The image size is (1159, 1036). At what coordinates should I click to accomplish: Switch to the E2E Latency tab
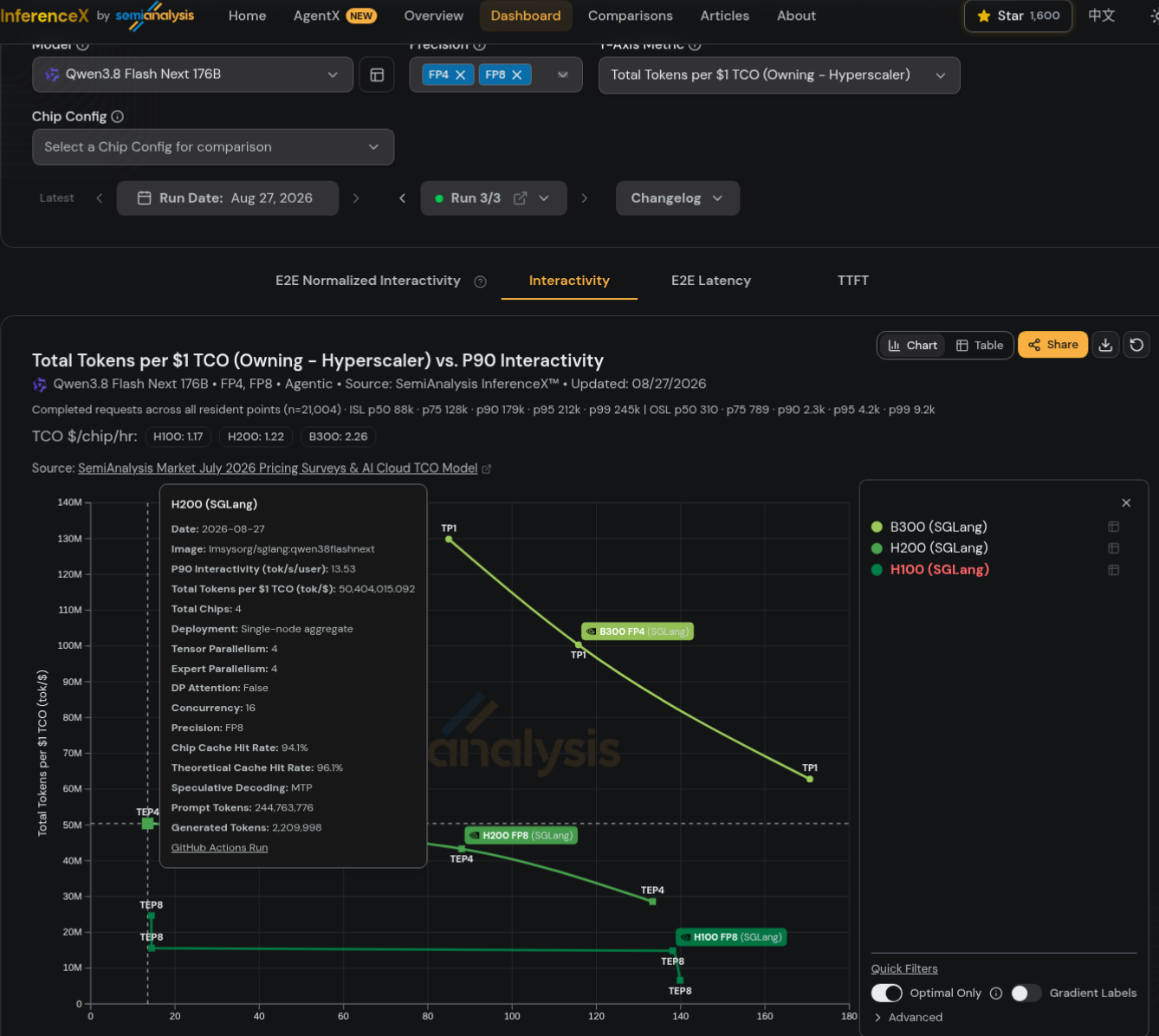pyautogui.click(x=711, y=281)
